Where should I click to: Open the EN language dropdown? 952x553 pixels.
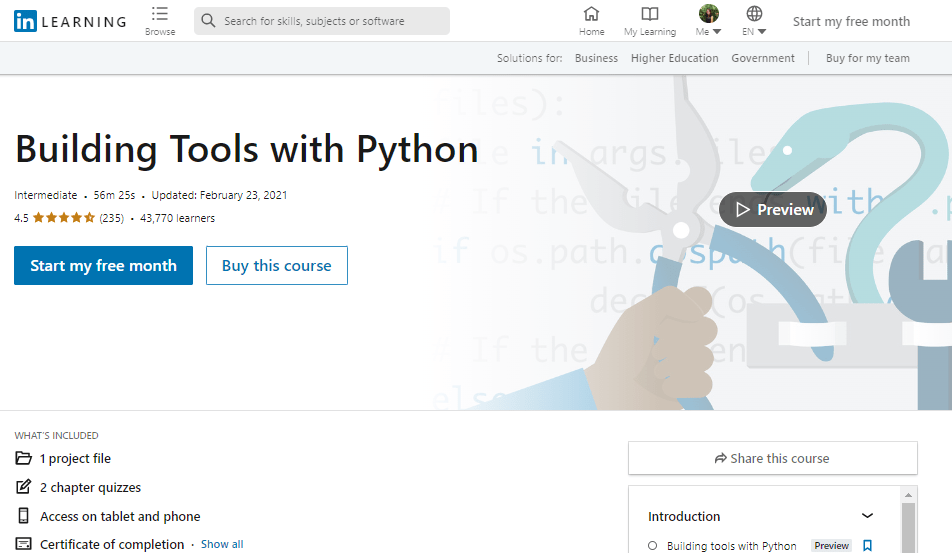(x=754, y=32)
